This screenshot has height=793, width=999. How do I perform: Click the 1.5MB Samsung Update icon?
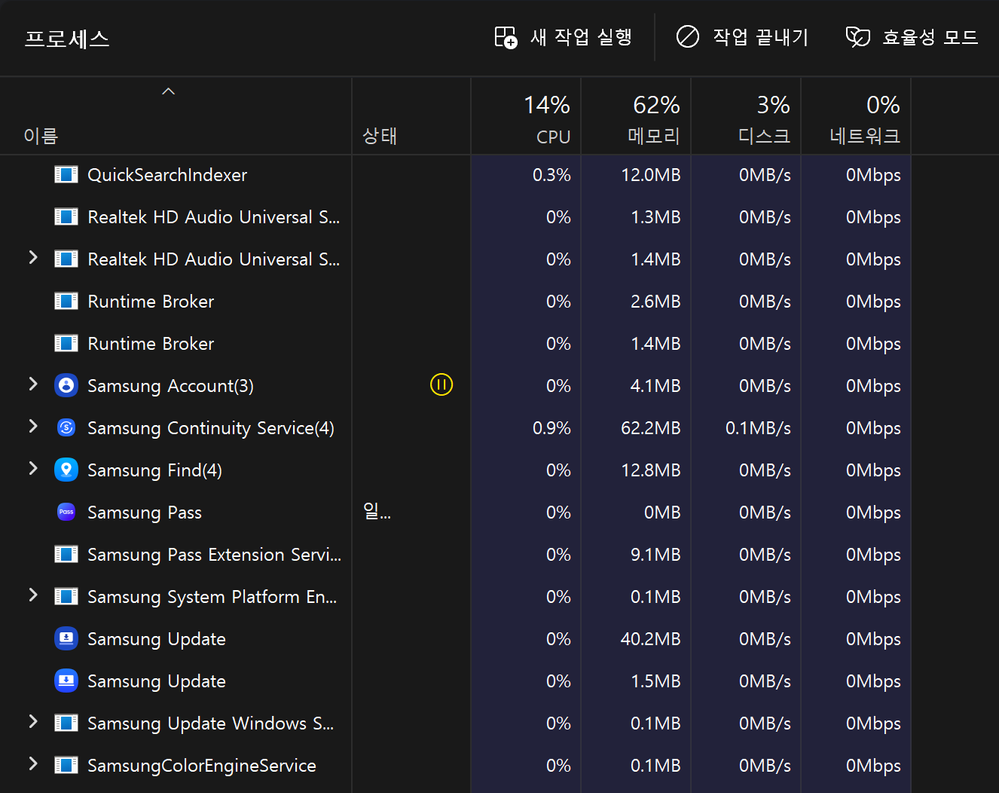66,681
